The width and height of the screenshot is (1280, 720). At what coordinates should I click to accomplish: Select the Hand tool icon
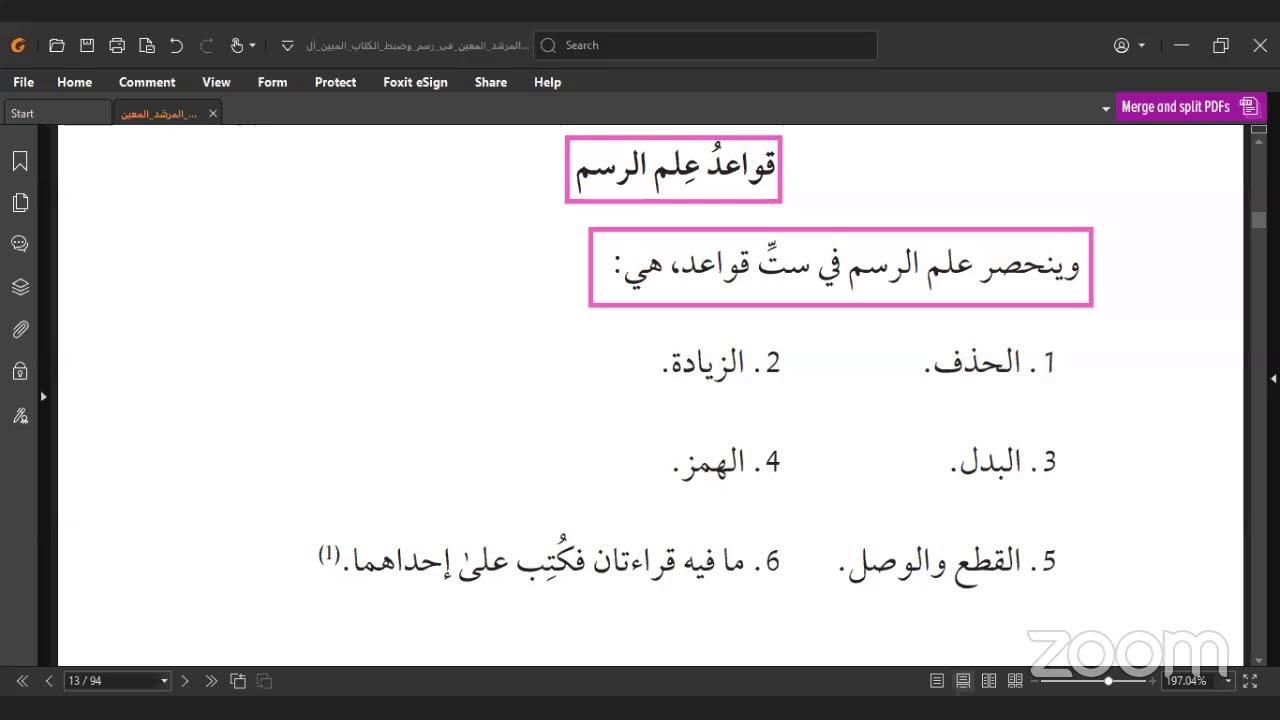[x=237, y=45]
